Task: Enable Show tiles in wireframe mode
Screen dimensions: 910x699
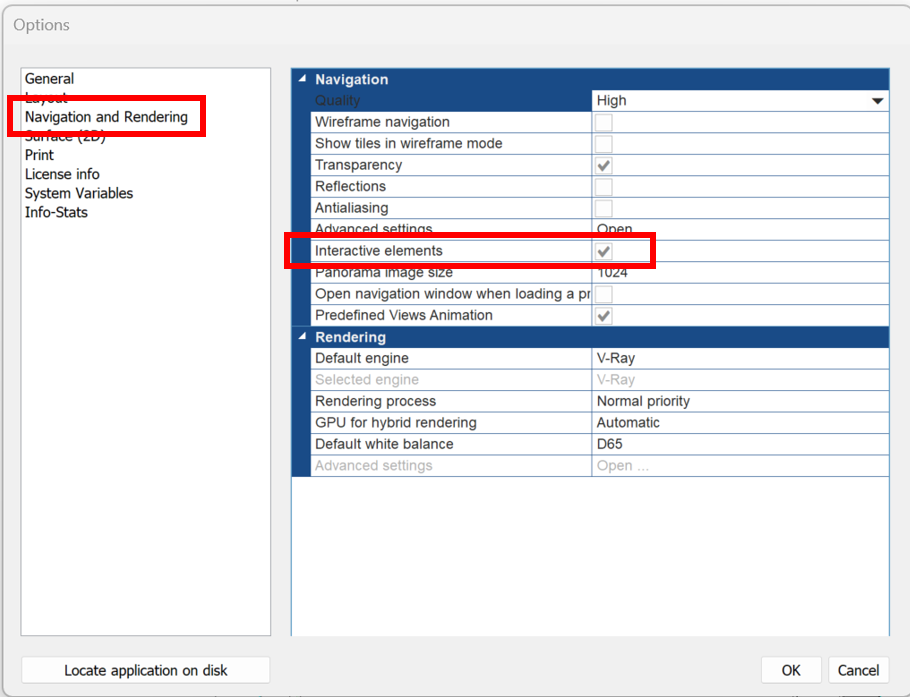Action: pyautogui.click(x=603, y=143)
